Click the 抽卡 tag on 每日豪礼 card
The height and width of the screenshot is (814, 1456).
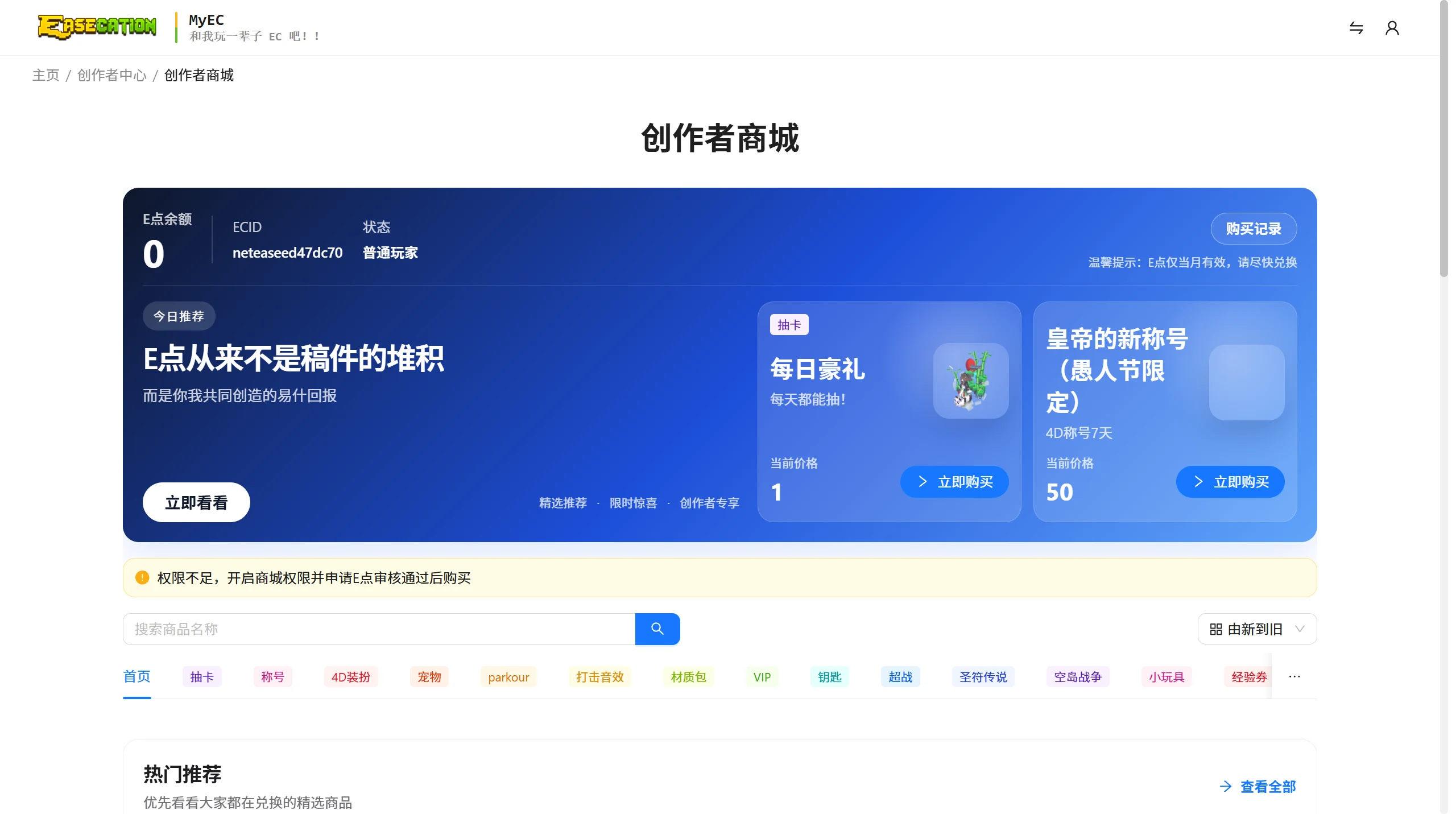tap(789, 325)
